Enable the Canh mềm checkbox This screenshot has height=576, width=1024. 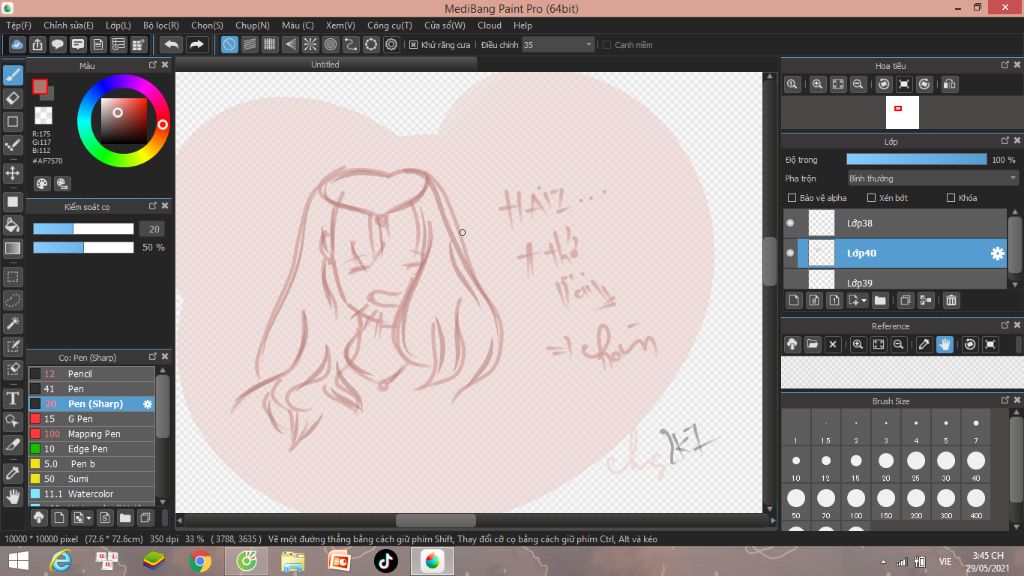(x=607, y=45)
